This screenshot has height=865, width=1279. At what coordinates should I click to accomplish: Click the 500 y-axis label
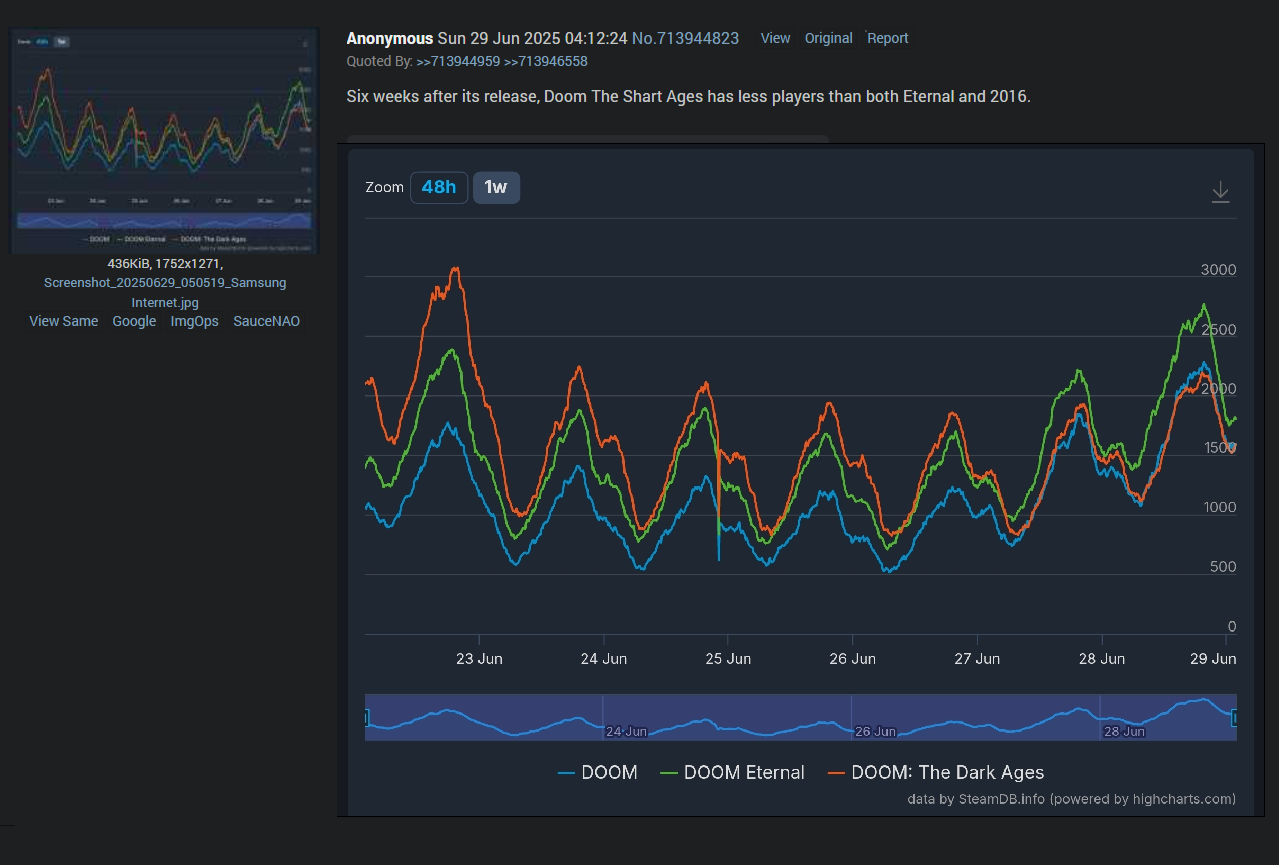click(1223, 567)
